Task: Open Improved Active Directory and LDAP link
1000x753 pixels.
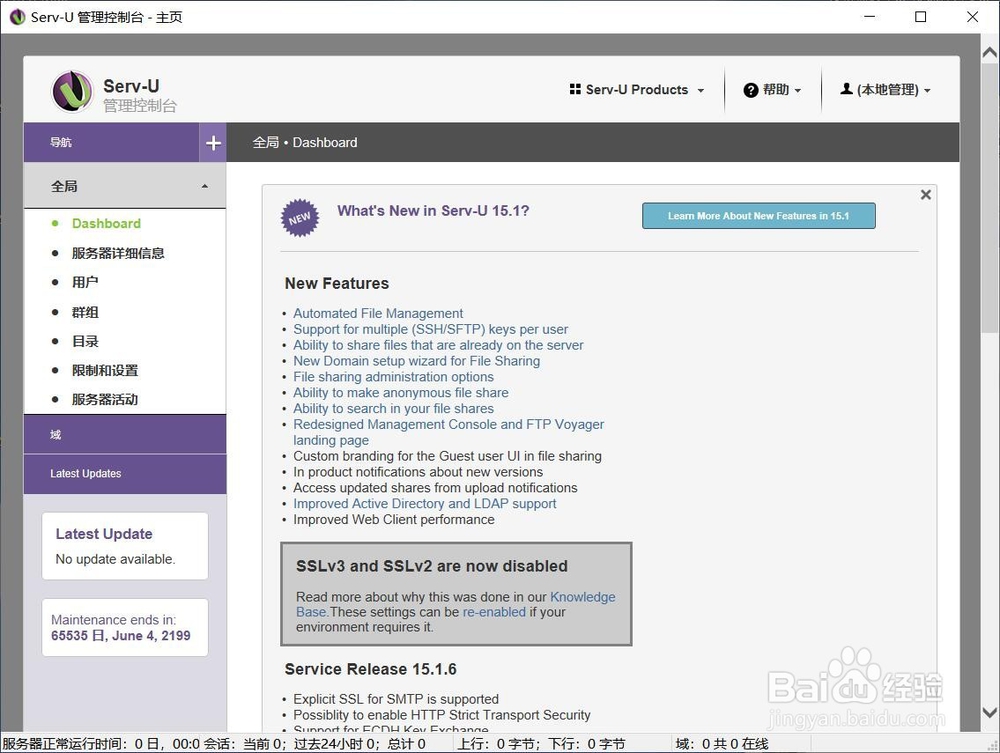Action: 425,504
